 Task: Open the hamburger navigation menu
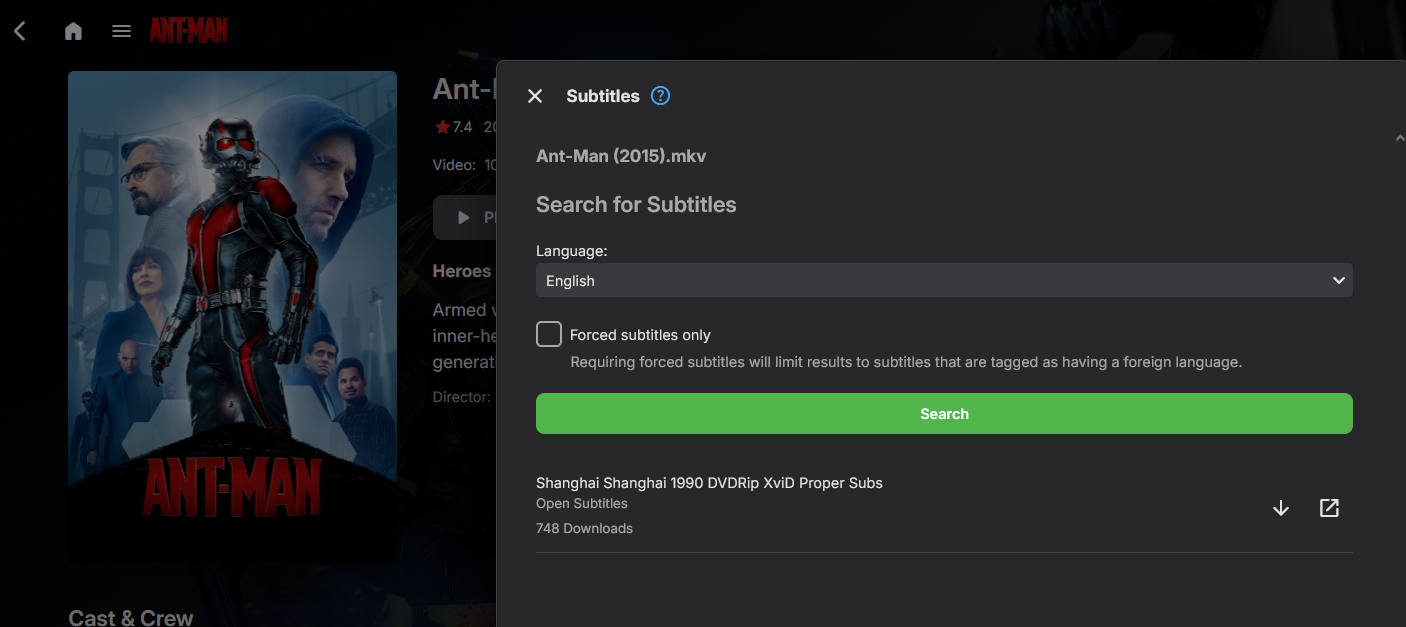coord(121,31)
